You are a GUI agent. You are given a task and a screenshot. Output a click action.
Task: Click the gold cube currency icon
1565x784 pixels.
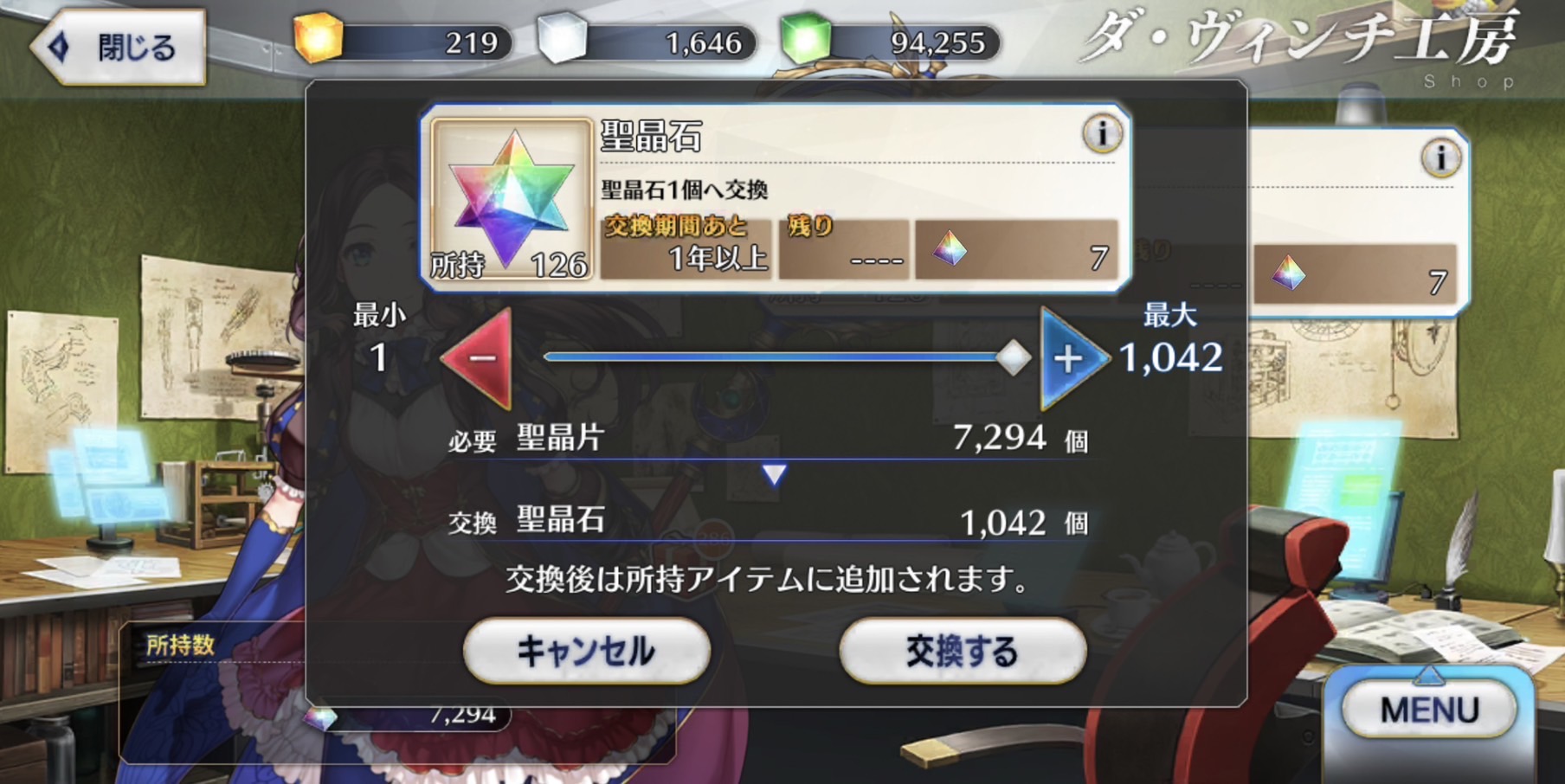click(318, 37)
